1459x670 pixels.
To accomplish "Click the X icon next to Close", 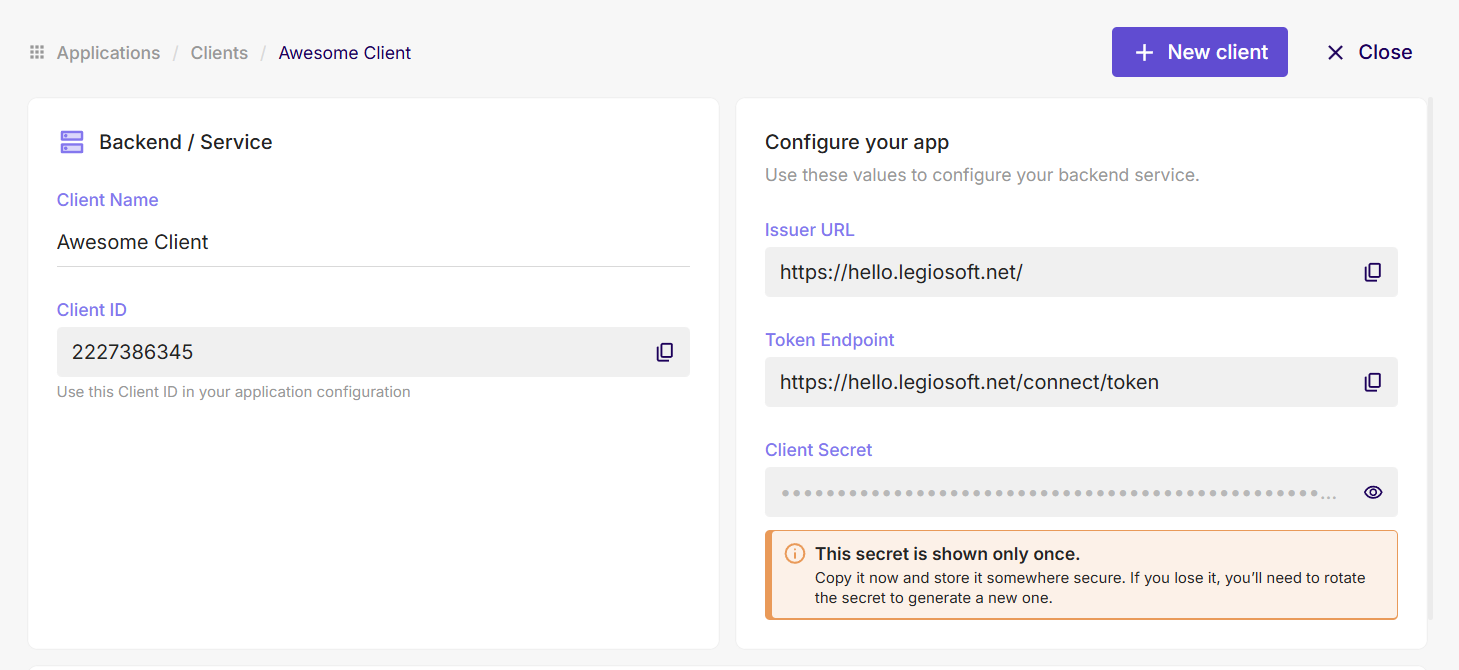I will [1335, 52].
